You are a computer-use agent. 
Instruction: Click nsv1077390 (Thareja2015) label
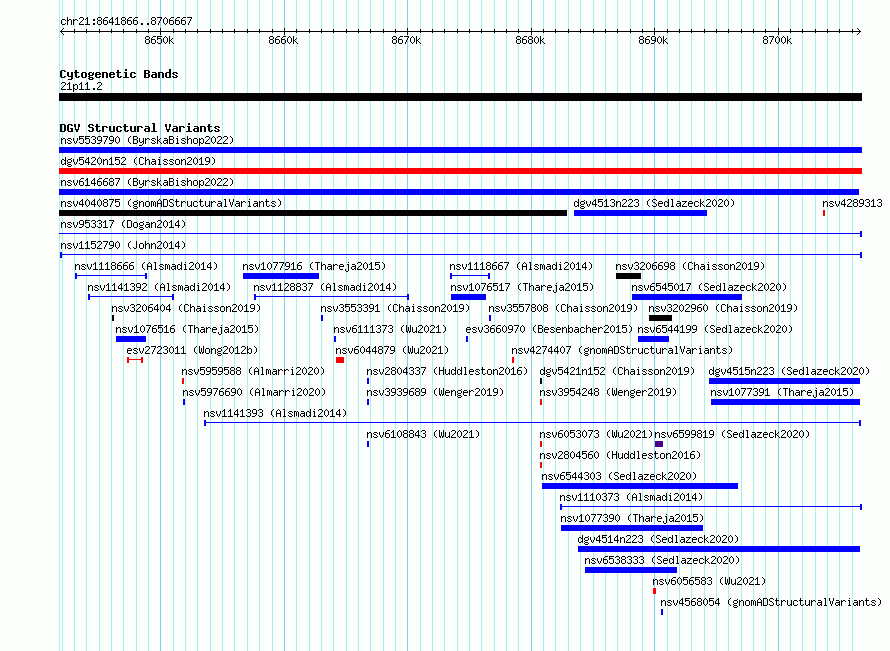pos(632,518)
